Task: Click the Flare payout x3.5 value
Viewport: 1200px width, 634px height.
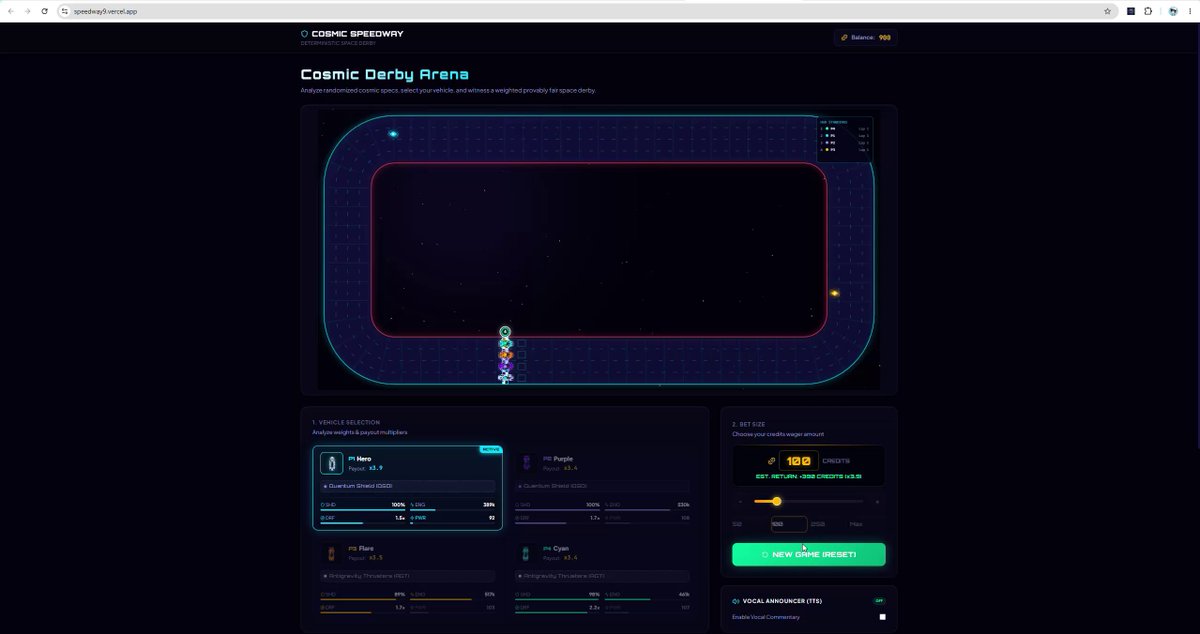Action: tap(376, 557)
